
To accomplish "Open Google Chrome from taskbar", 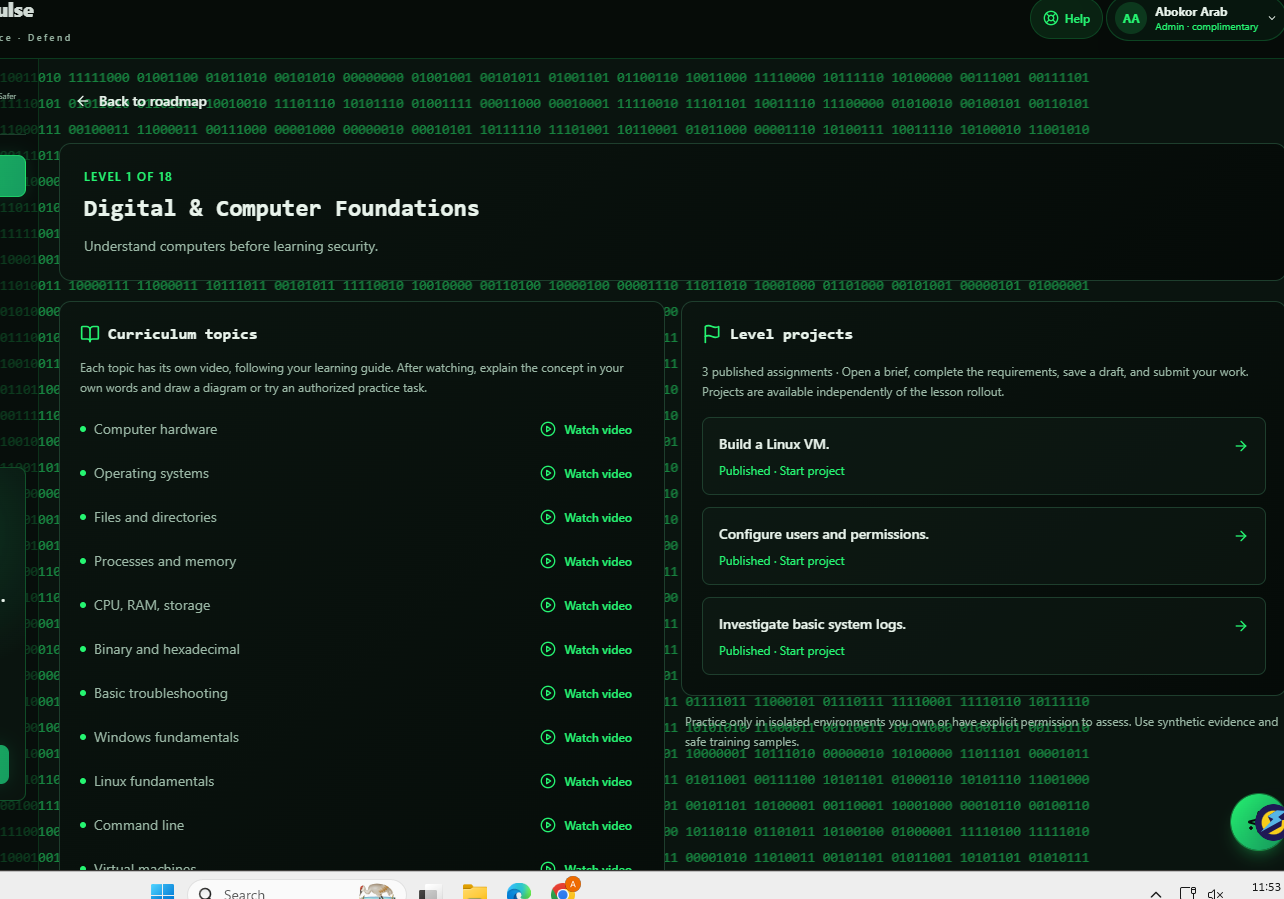I will [x=563, y=891].
